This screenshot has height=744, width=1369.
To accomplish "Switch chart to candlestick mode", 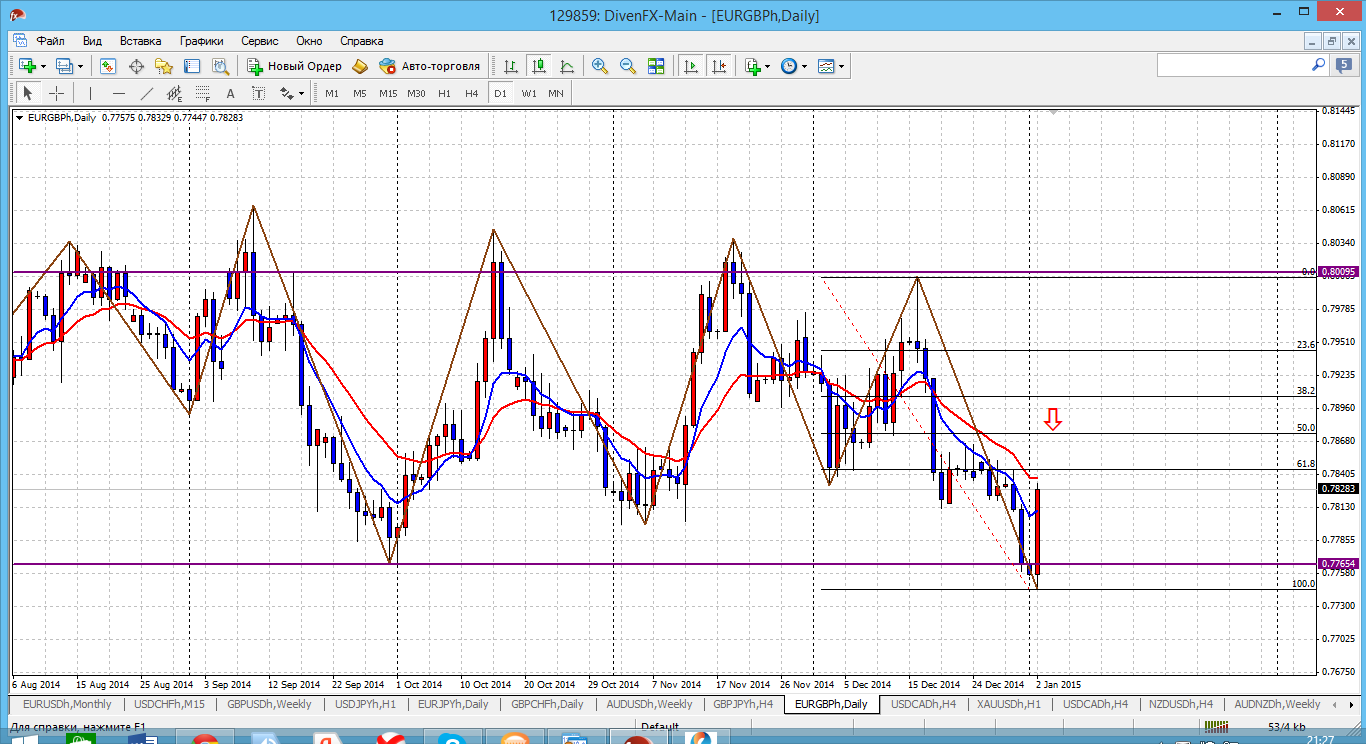I will (x=539, y=66).
